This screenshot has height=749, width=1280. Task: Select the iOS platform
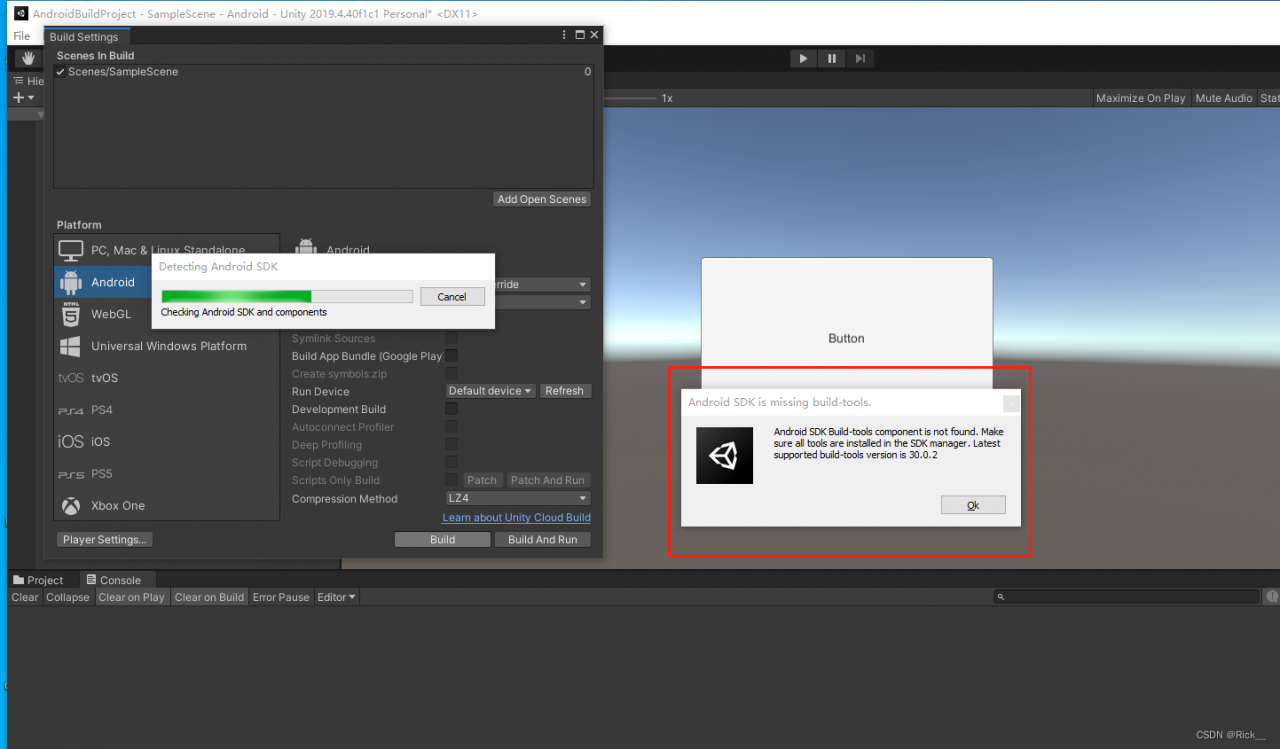tap(167, 442)
